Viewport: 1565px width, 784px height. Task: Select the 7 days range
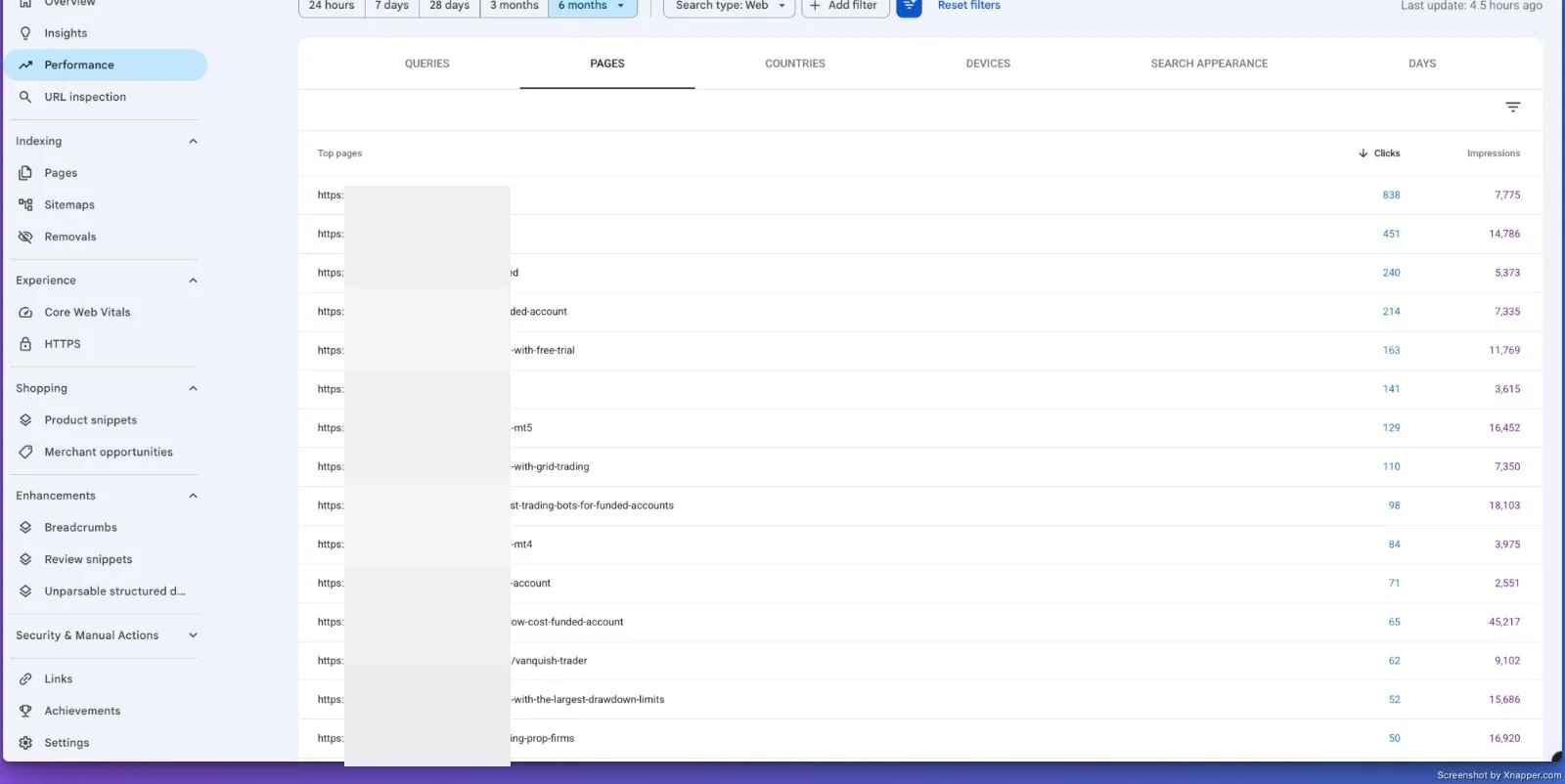click(392, 6)
